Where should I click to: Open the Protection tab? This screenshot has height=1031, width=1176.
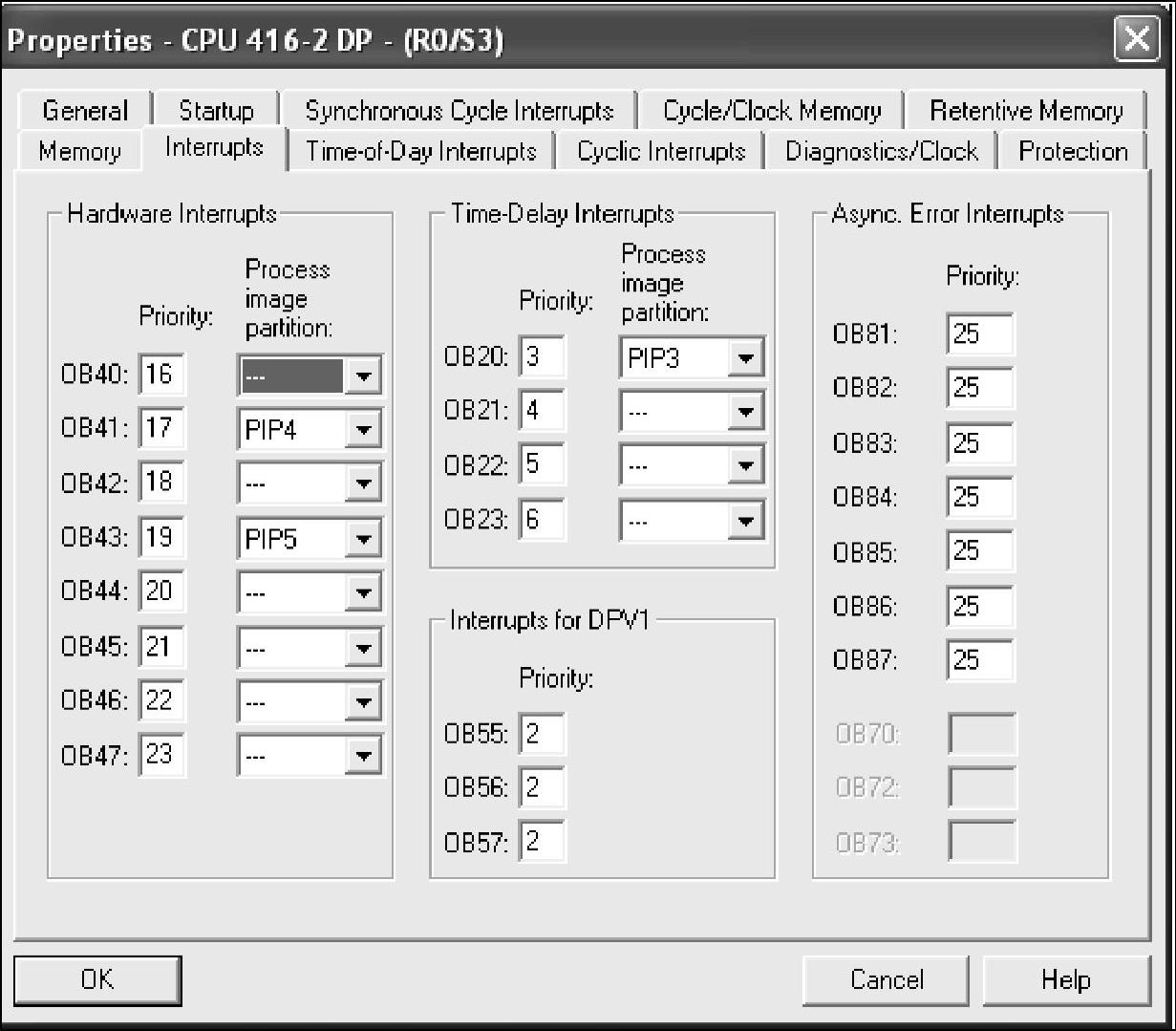[1072, 152]
